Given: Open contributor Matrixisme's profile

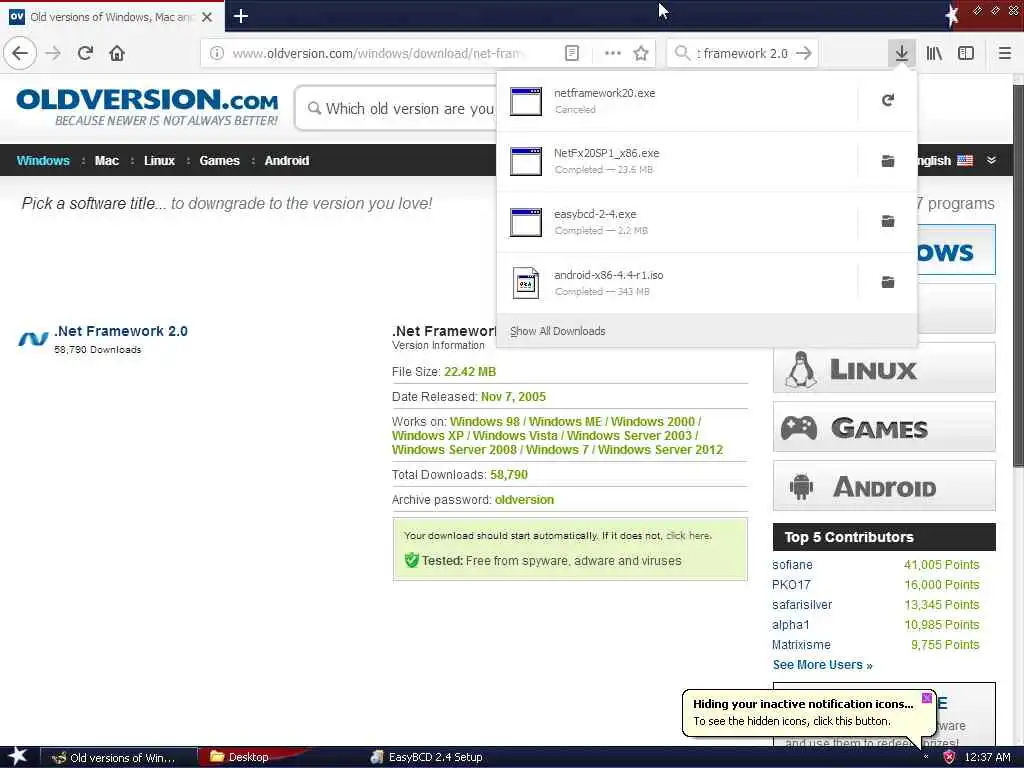Looking at the screenshot, I should coord(801,645).
